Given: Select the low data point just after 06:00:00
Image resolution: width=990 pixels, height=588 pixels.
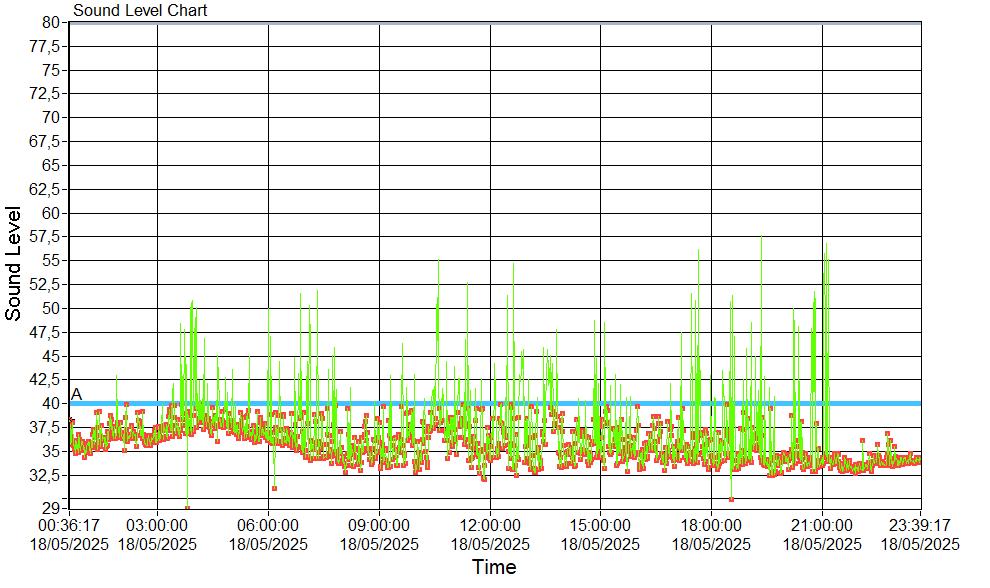Looking at the screenshot, I should [274, 488].
